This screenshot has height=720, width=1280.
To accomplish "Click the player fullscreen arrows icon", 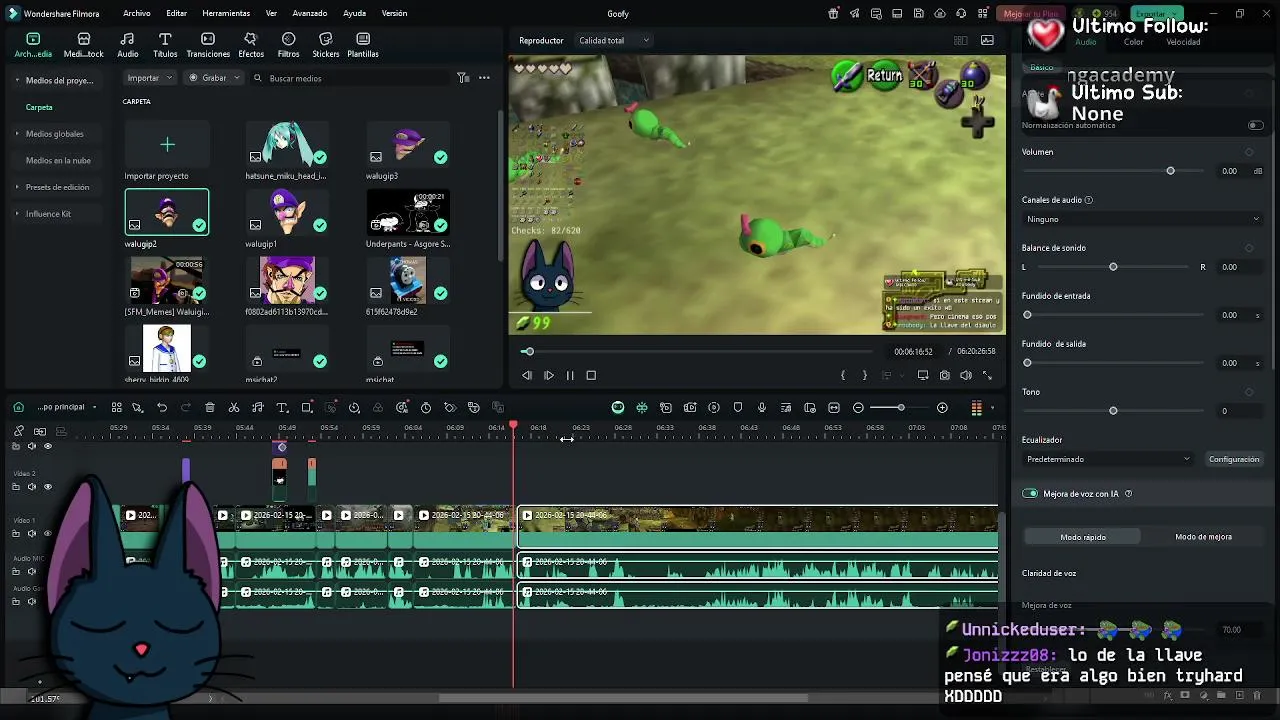I will click(988, 376).
